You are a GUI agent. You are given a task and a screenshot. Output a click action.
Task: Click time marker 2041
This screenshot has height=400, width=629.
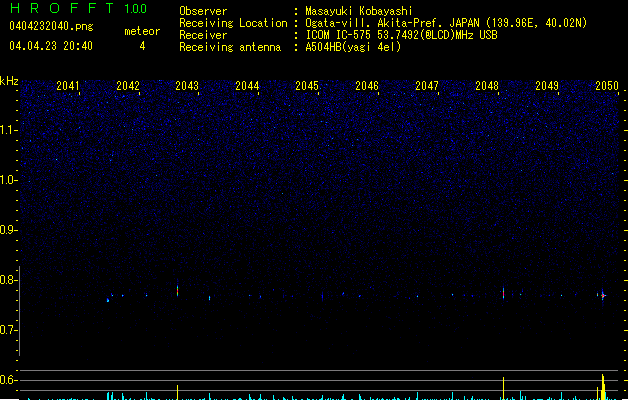[68, 86]
